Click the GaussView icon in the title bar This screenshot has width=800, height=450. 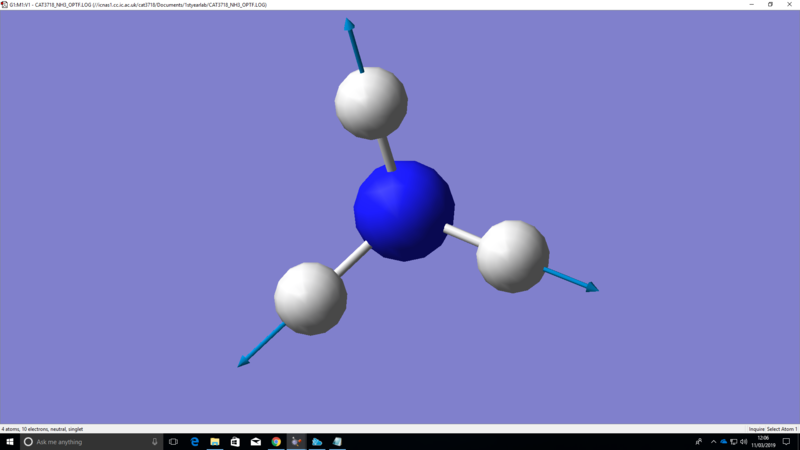click(5, 5)
